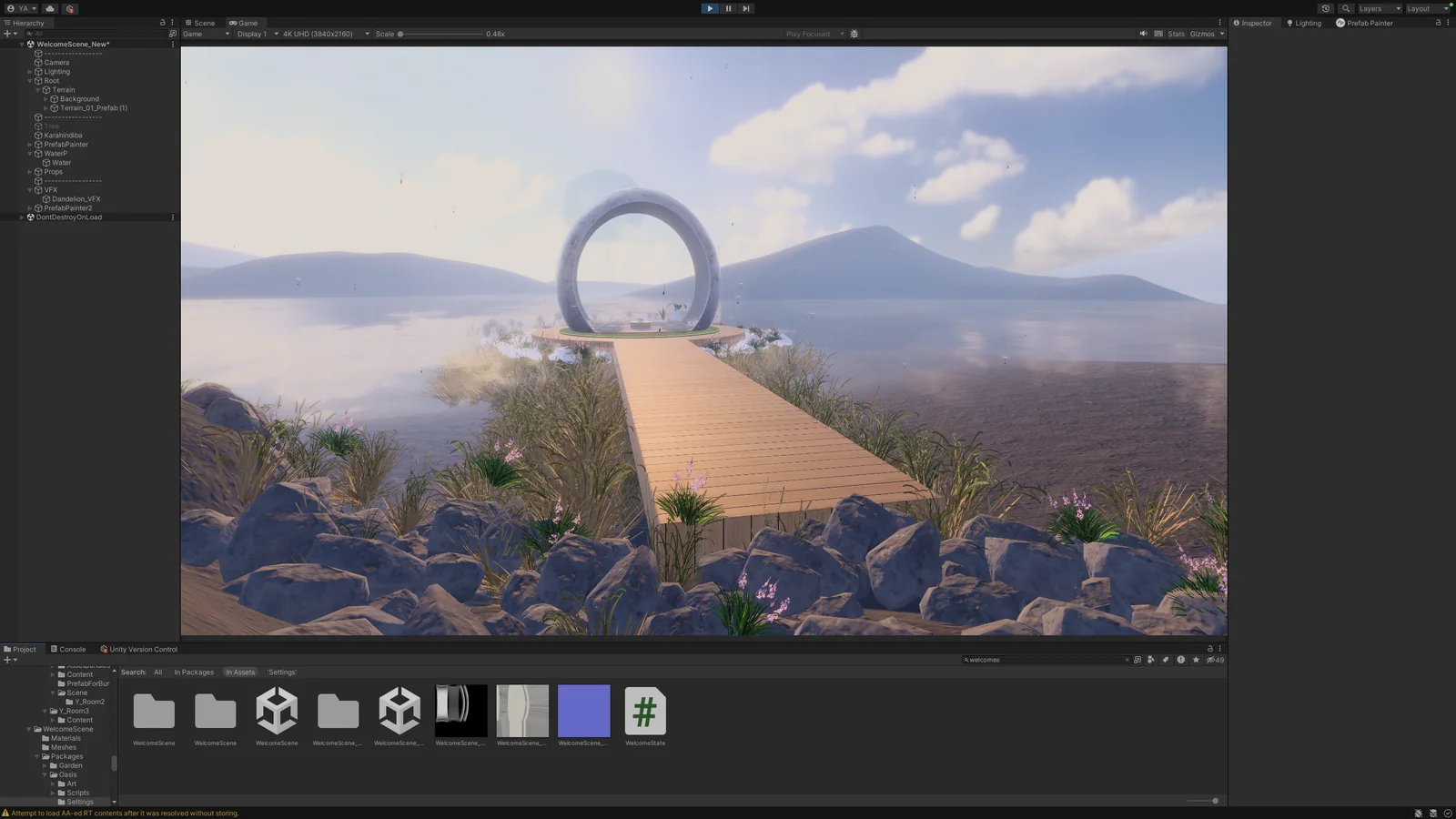The width and height of the screenshot is (1456, 819).
Task: Toggle the Gizmos button
Action: pyautogui.click(x=1202, y=34)
